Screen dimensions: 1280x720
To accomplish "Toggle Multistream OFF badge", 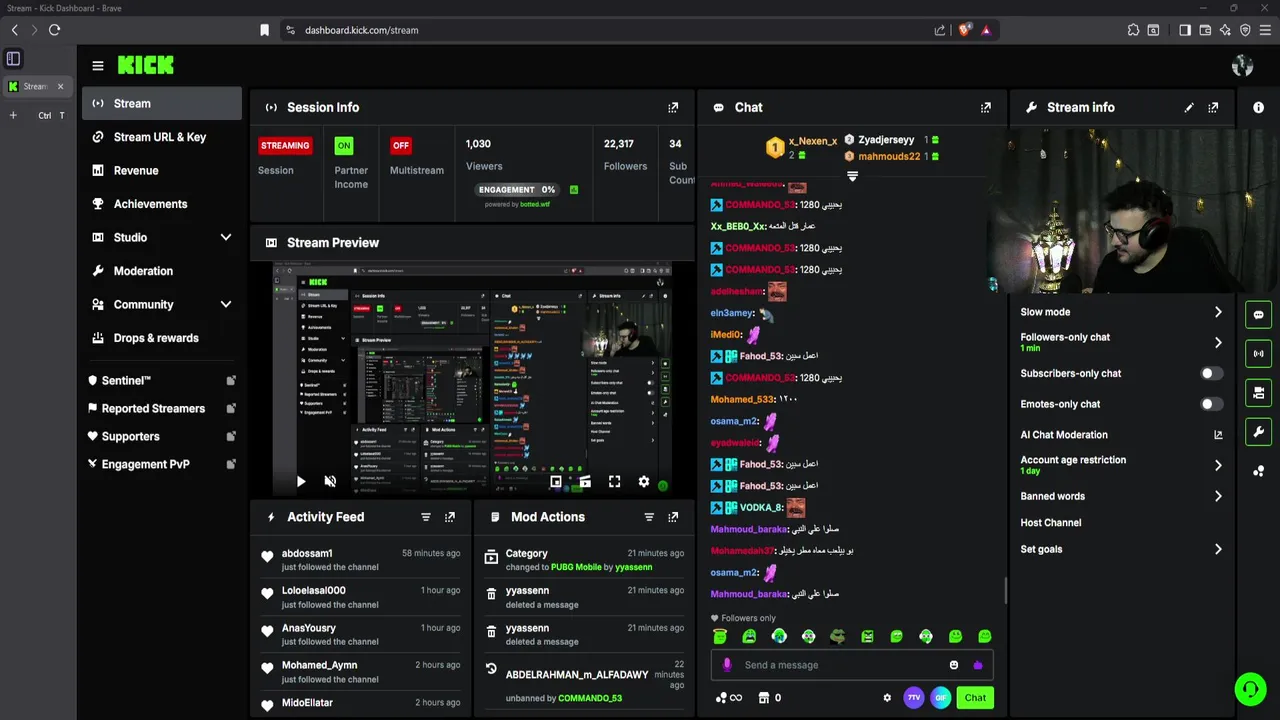I will pyautogui.click(x=401, y=145).
